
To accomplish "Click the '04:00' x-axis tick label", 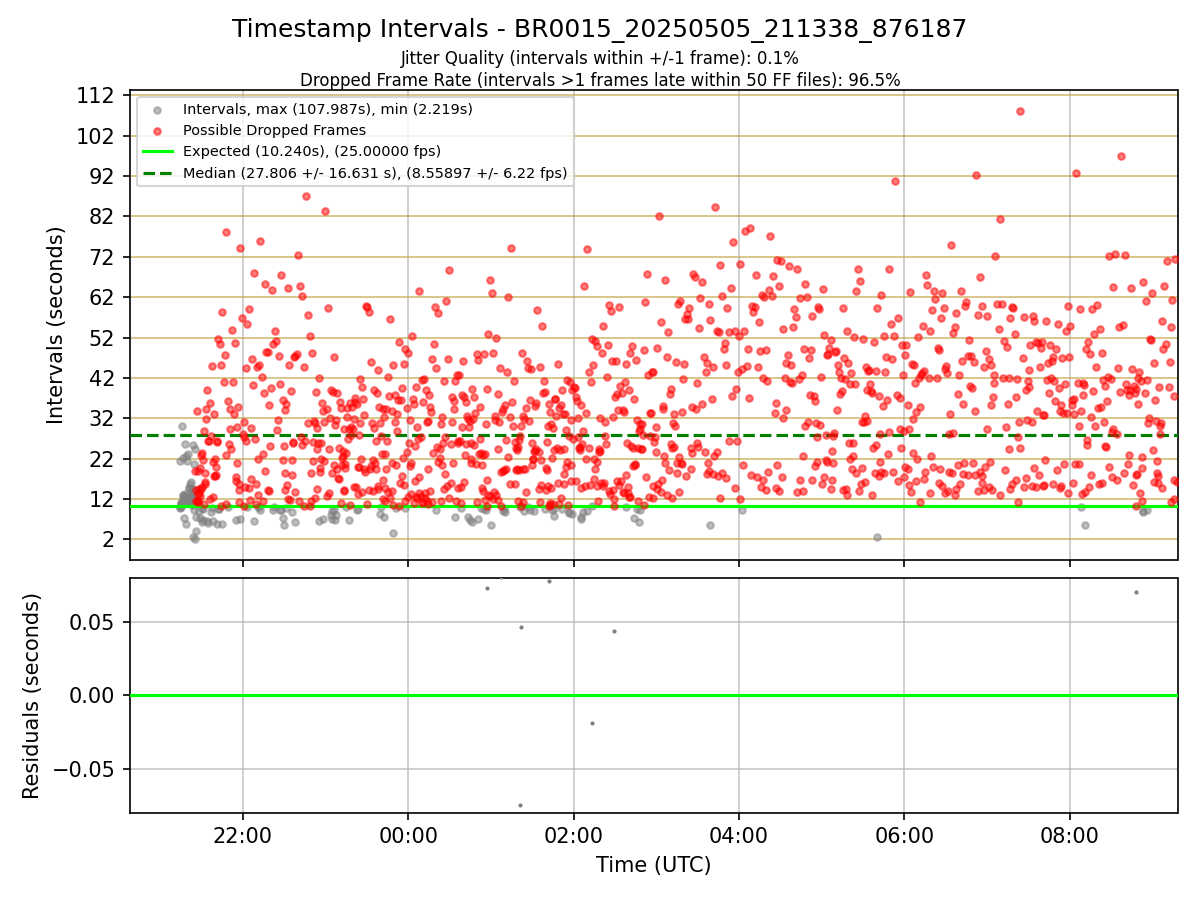I will [739, 834].
